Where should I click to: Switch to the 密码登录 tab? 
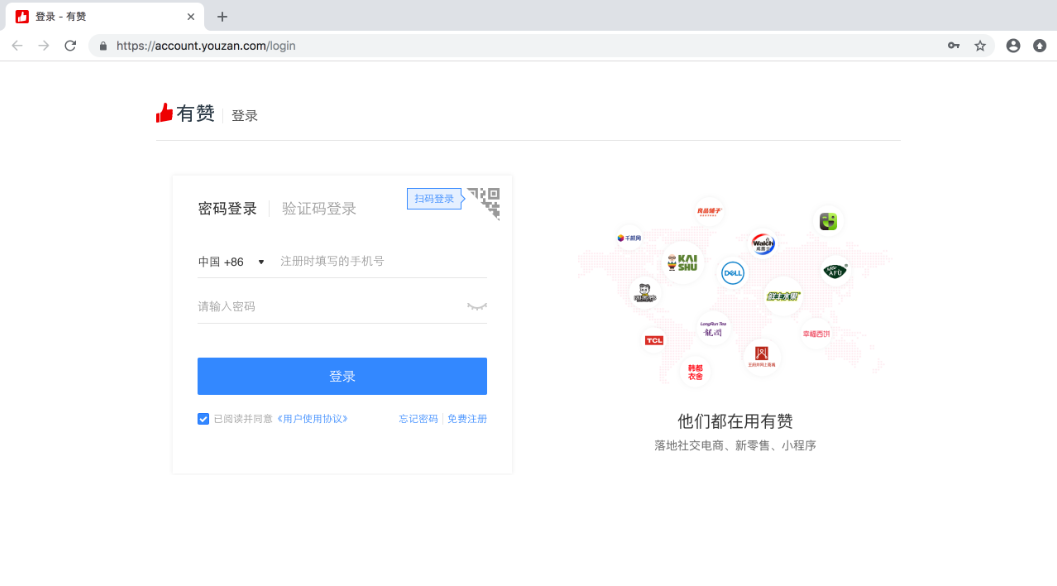(227, 208)
